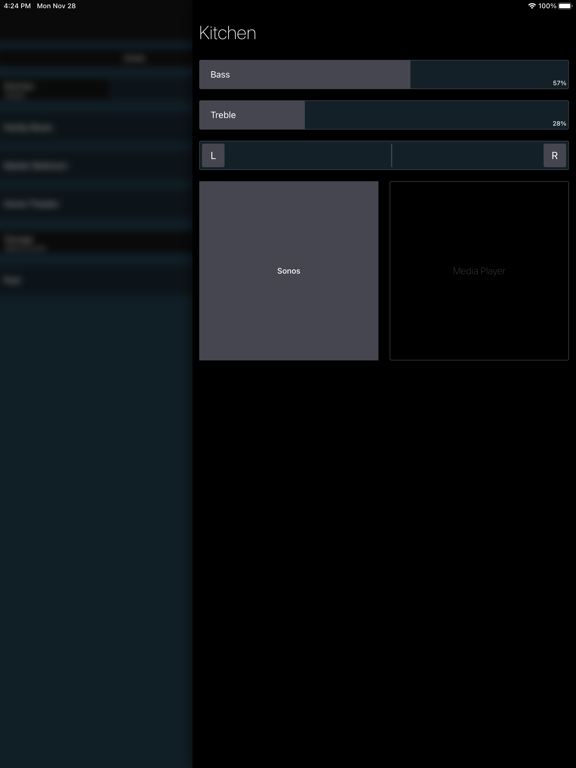Image resolution: width=576 pixels, height=768 pixels.
Task: Click the balance slider center marker
Action: [391, 156]
